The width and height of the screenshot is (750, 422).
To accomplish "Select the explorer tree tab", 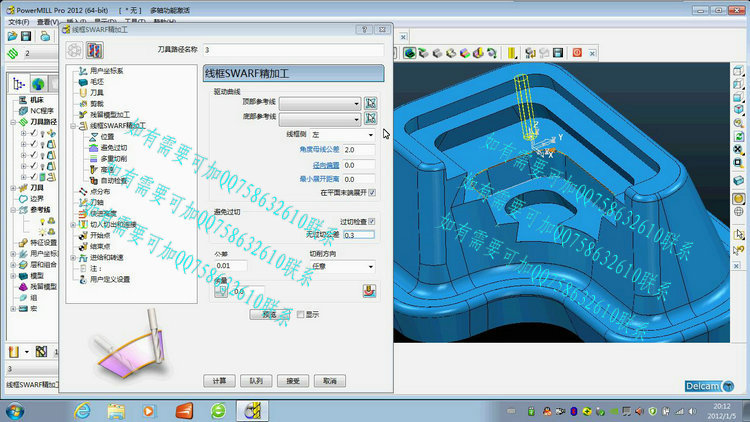I will (19, 84).
